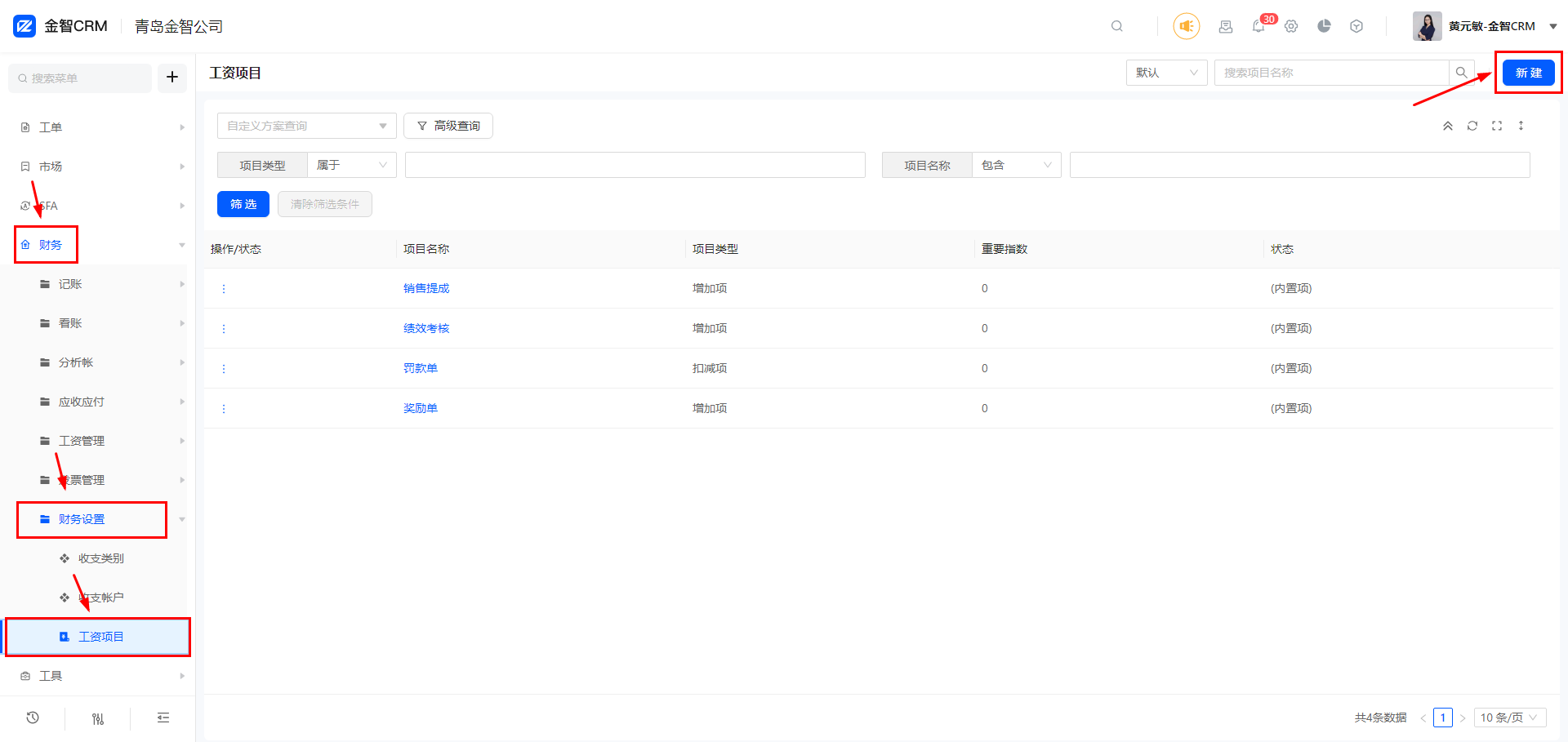Collapse the filter panel with double-chevron icon
Image resolution: width=1568 pixels, height=742 pixels.
tap(1448, 126)
